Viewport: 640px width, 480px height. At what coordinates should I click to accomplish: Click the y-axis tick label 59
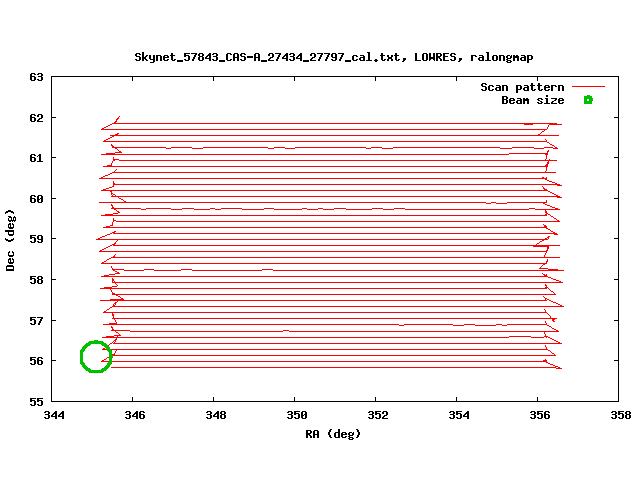pyautogui.click(x=36, y=239)
